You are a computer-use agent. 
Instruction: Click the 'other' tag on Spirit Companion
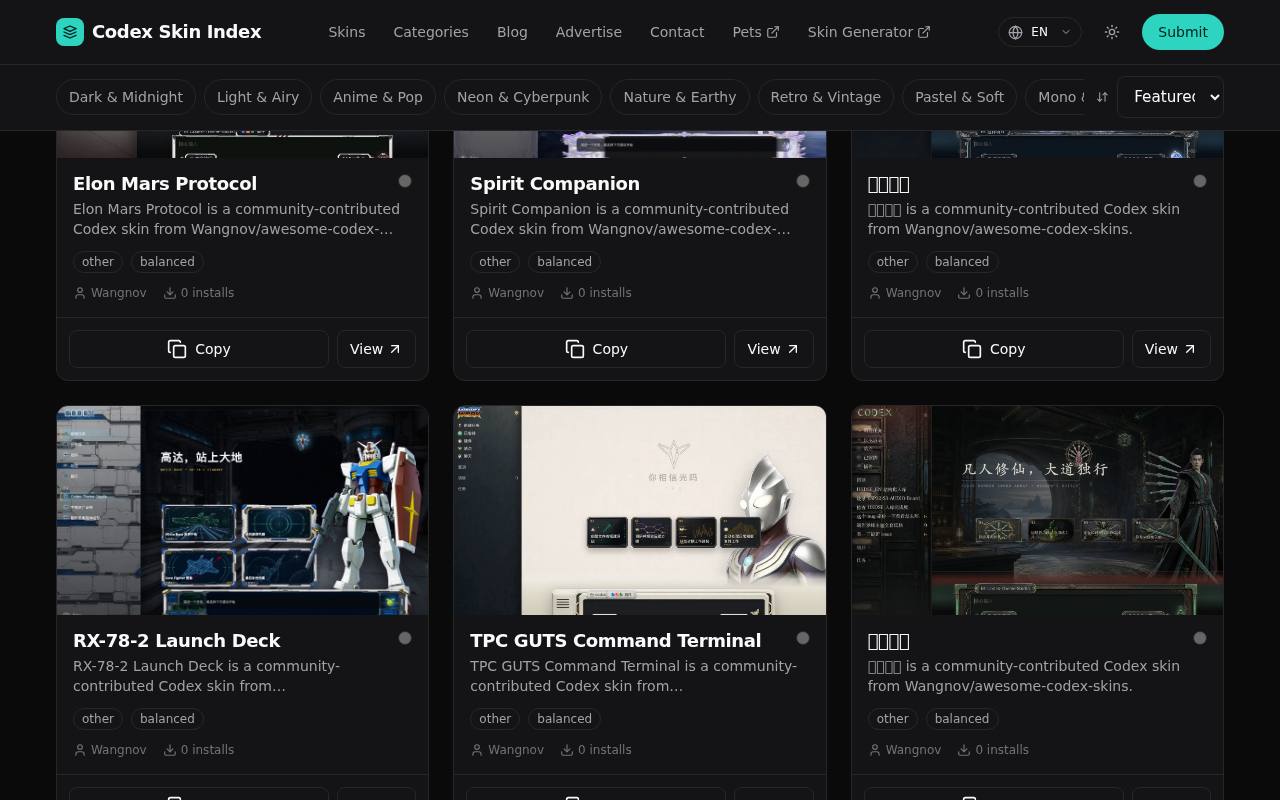(x=495, y=262)
